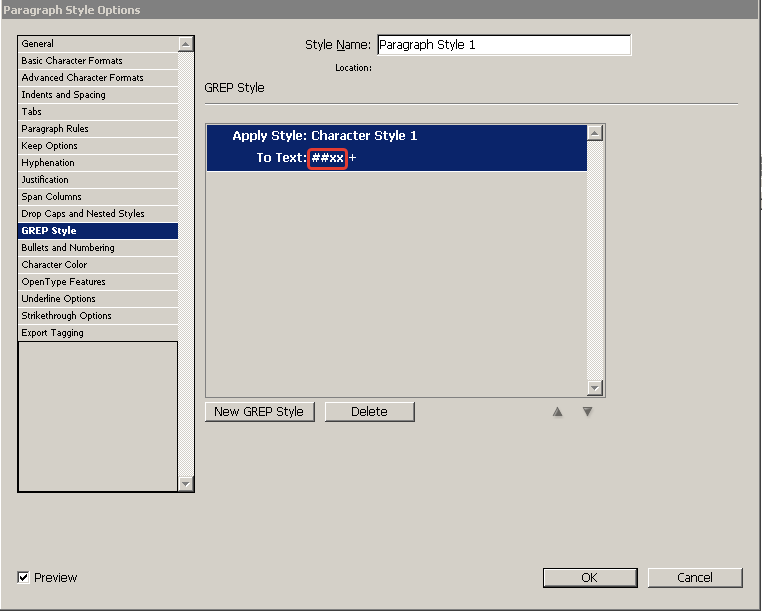762x611 pixels.
Task: Click New GREP Style button
Action: [260, 412]
